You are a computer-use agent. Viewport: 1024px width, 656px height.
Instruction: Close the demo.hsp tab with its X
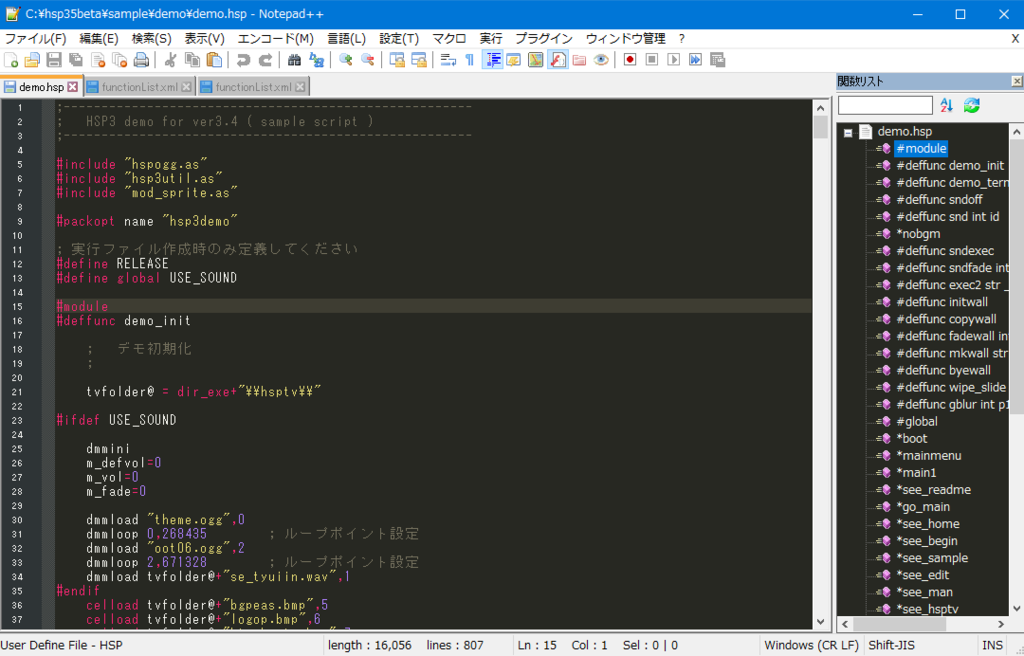[72, 87]
